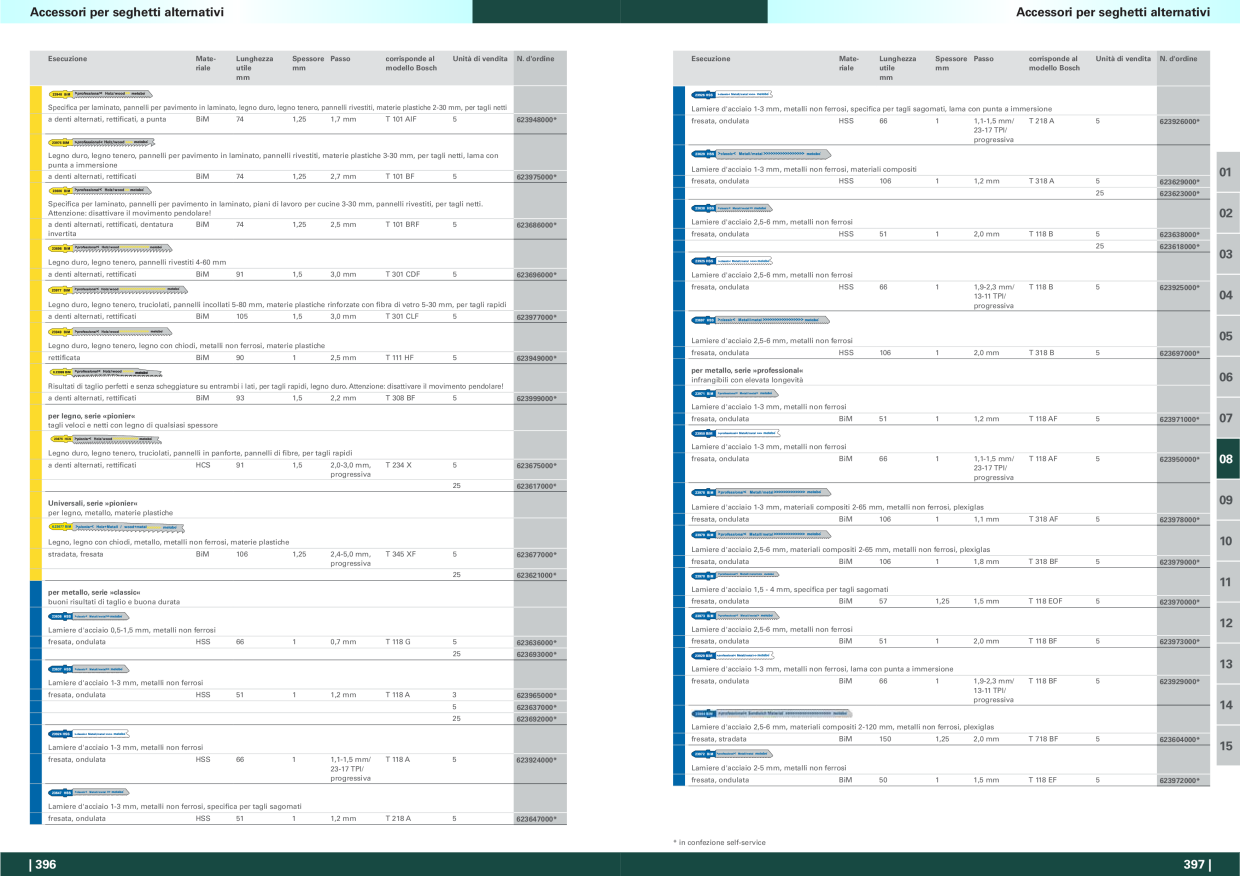Open chapter tab 09
The width and height of the screenshot is (1240, 876).
(1227, 500)
